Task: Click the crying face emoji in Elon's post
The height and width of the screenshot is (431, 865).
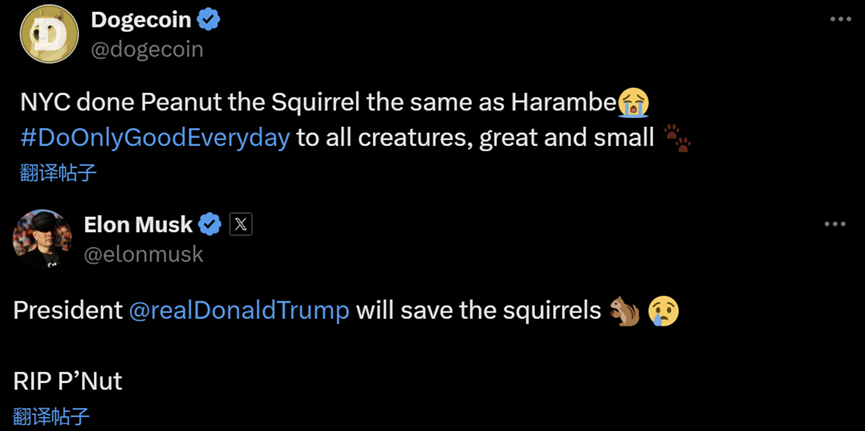Action: pos(663,310)
